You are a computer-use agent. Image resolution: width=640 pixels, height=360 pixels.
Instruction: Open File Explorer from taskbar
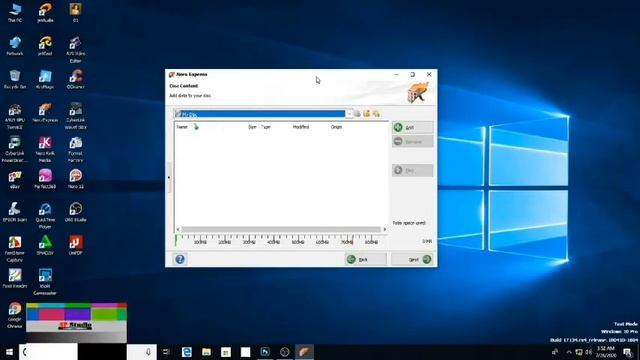206,352
